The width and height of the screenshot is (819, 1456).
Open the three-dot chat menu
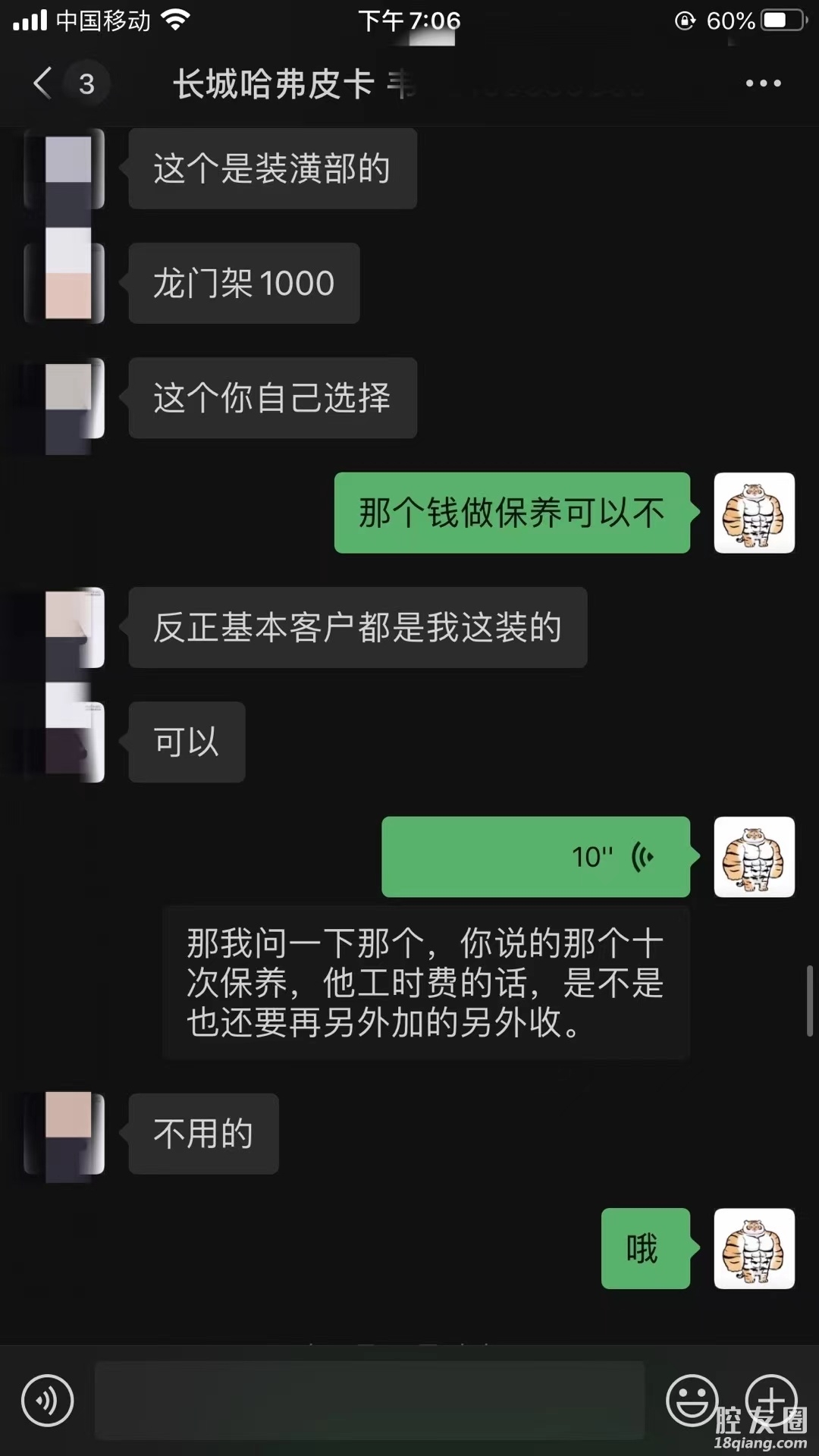tap(763, 83)
